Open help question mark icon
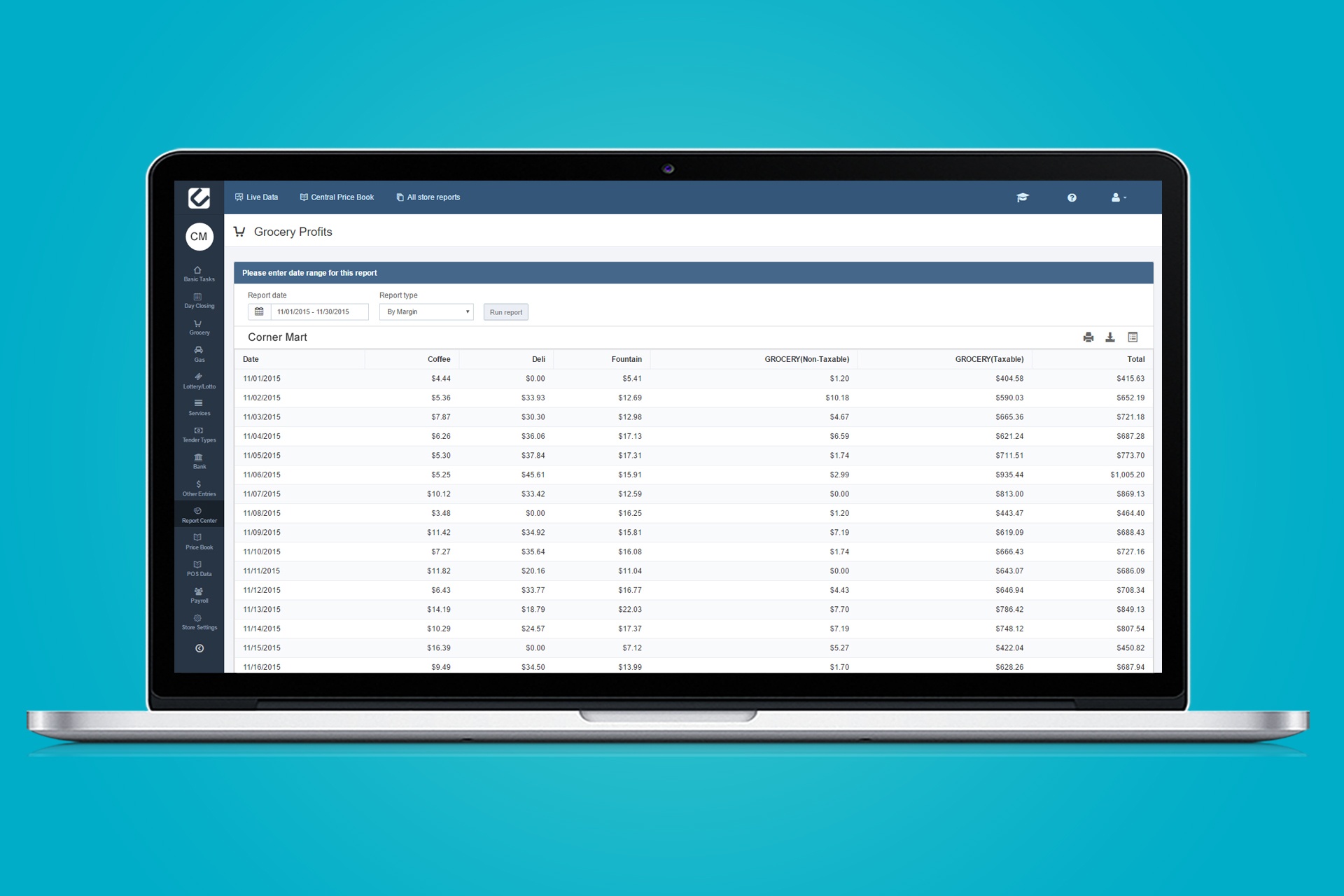This screenshot has width=1344, height=896. point(1072,198)
